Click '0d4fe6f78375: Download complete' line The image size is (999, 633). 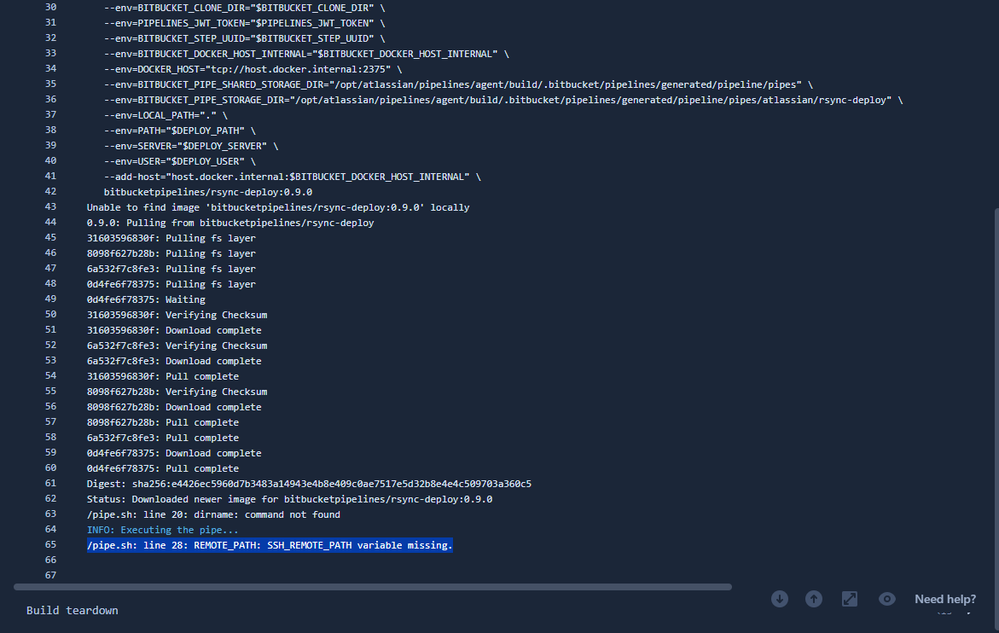pos(174,453)
